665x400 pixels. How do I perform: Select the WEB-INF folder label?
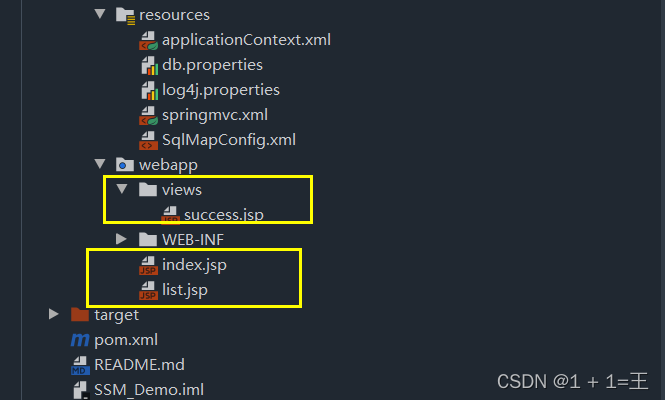(193, 240)
